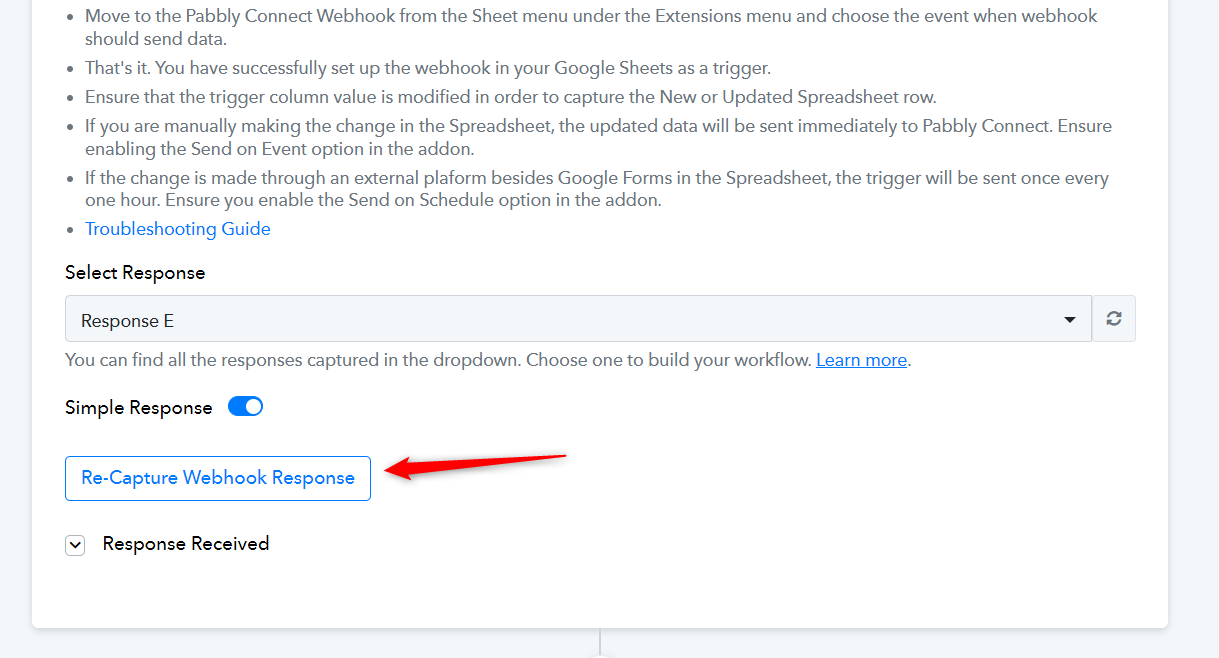Click the Select Response label
1219x658 pixels.
[135, 273]
